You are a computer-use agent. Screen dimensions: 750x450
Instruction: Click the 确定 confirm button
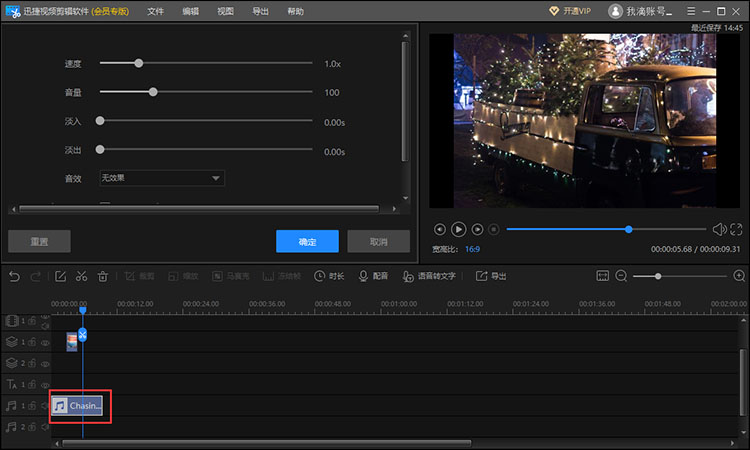click(x=307, y=241)
